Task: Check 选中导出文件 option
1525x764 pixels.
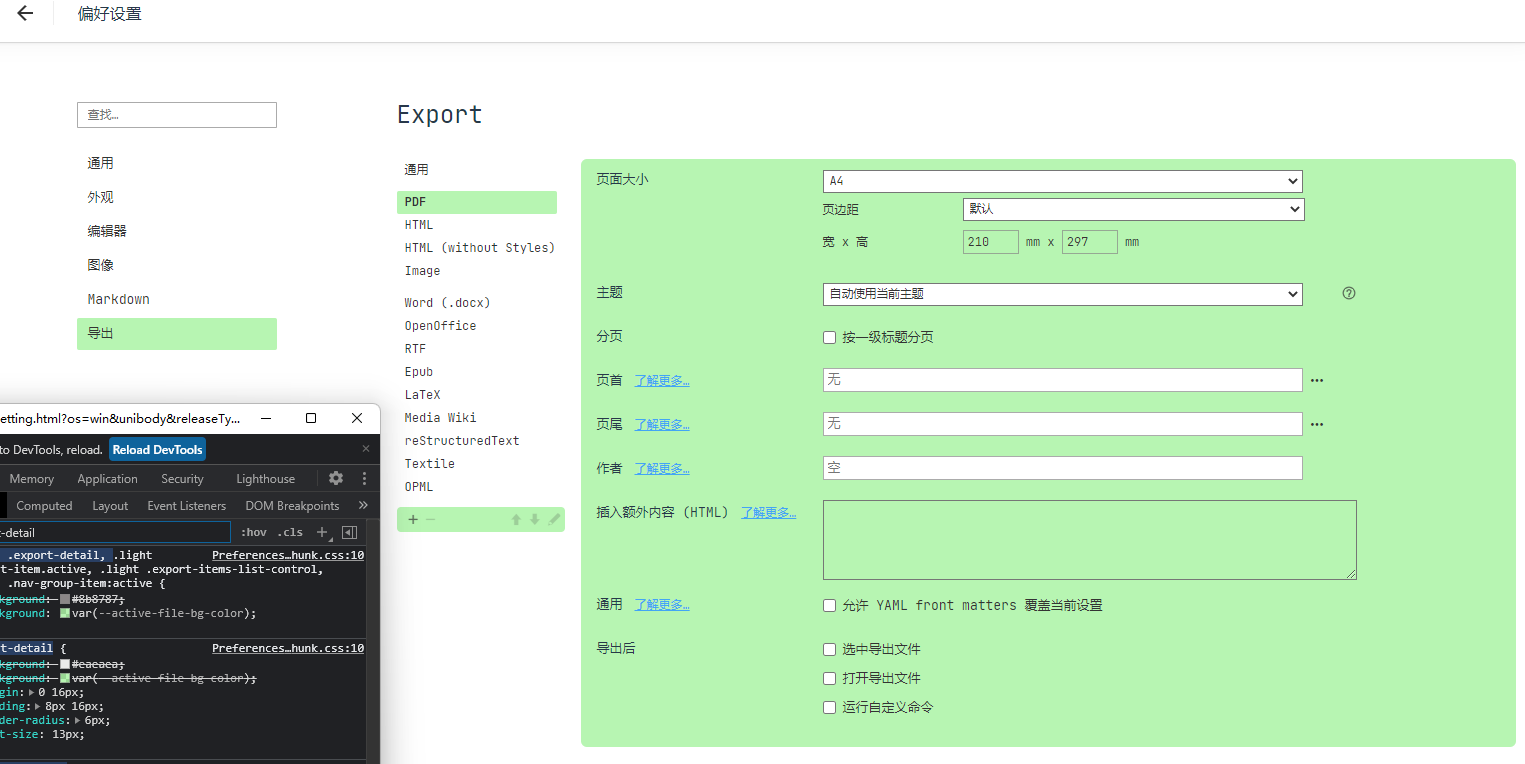Action: tap(829, 650)
